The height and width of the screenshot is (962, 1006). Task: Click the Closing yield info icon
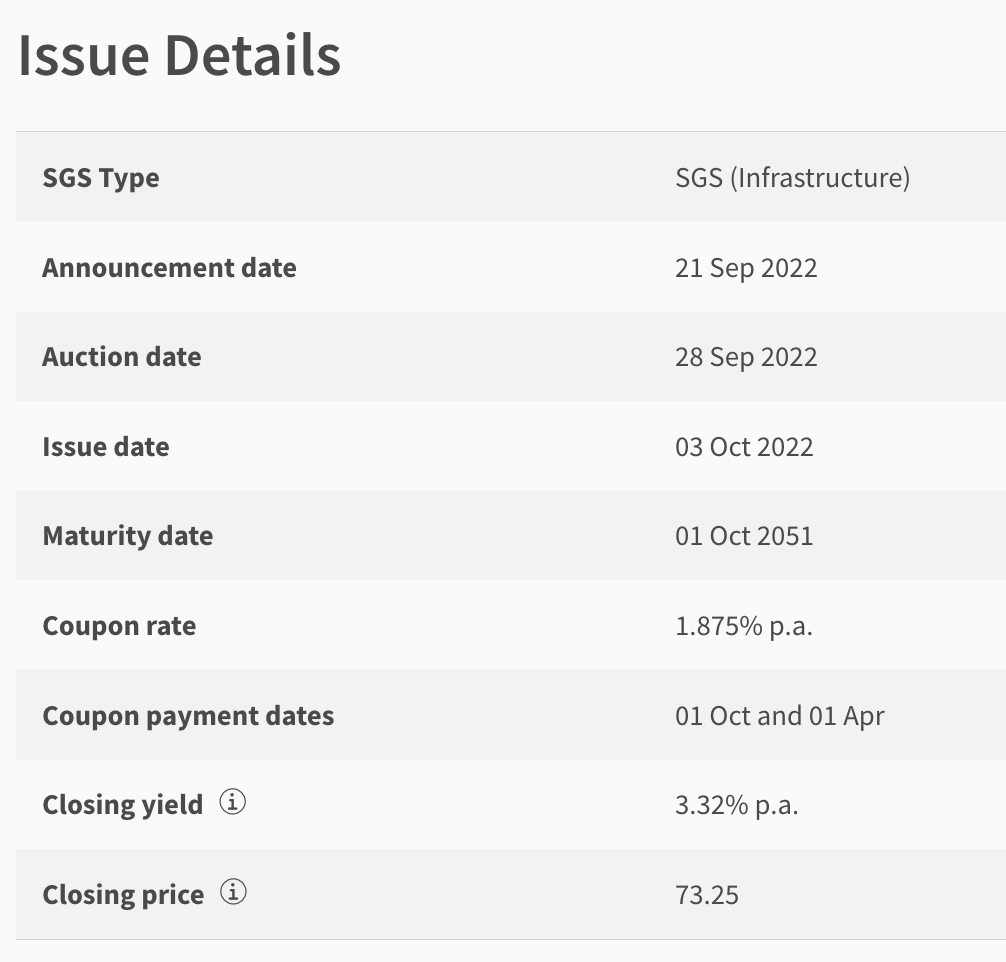(232, 802)
